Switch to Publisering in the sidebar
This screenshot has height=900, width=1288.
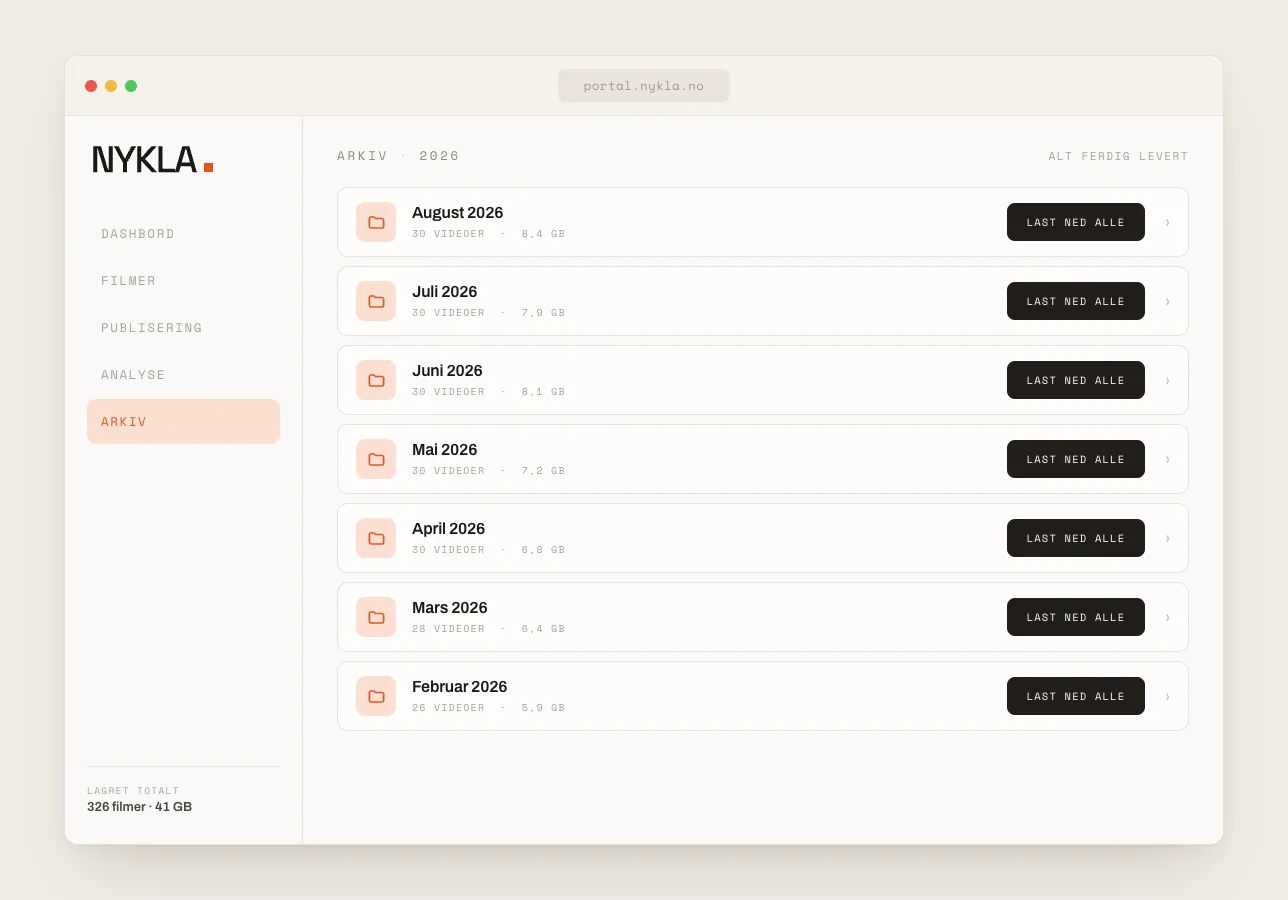point(183,328)
